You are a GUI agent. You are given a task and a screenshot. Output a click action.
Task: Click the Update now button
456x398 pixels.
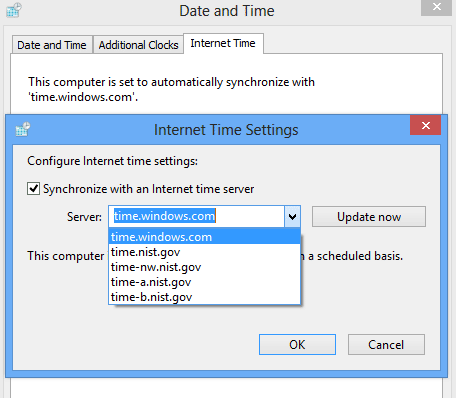[x=369, y=217]
